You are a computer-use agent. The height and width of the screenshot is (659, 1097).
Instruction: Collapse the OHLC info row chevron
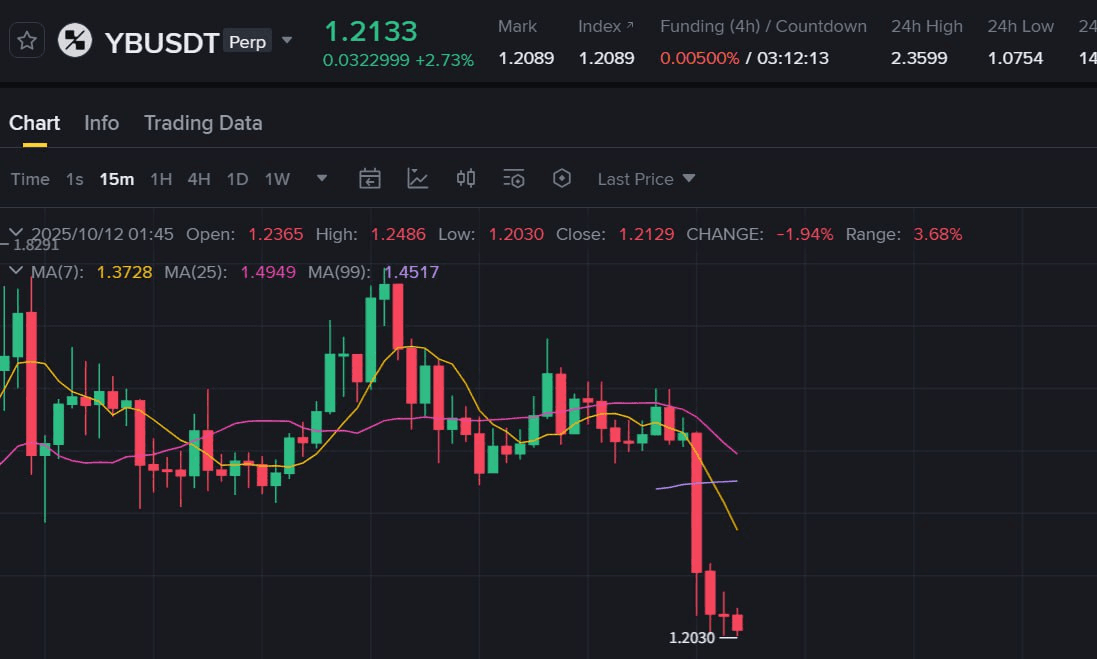pos(16,234)
